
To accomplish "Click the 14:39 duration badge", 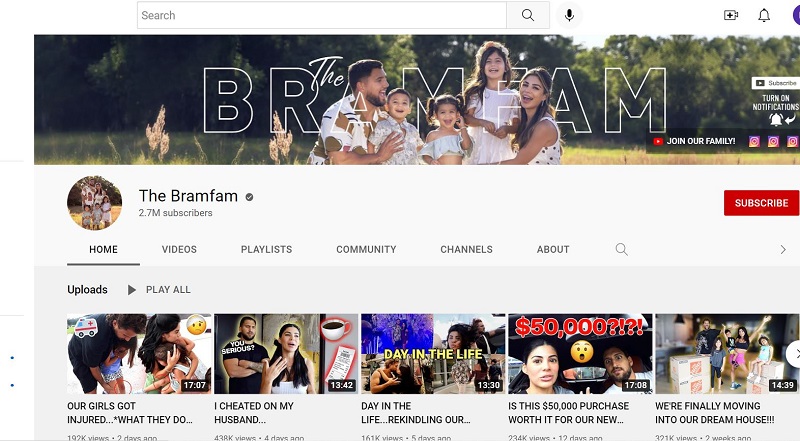I will pyautogui.click(x=783, y=385).
